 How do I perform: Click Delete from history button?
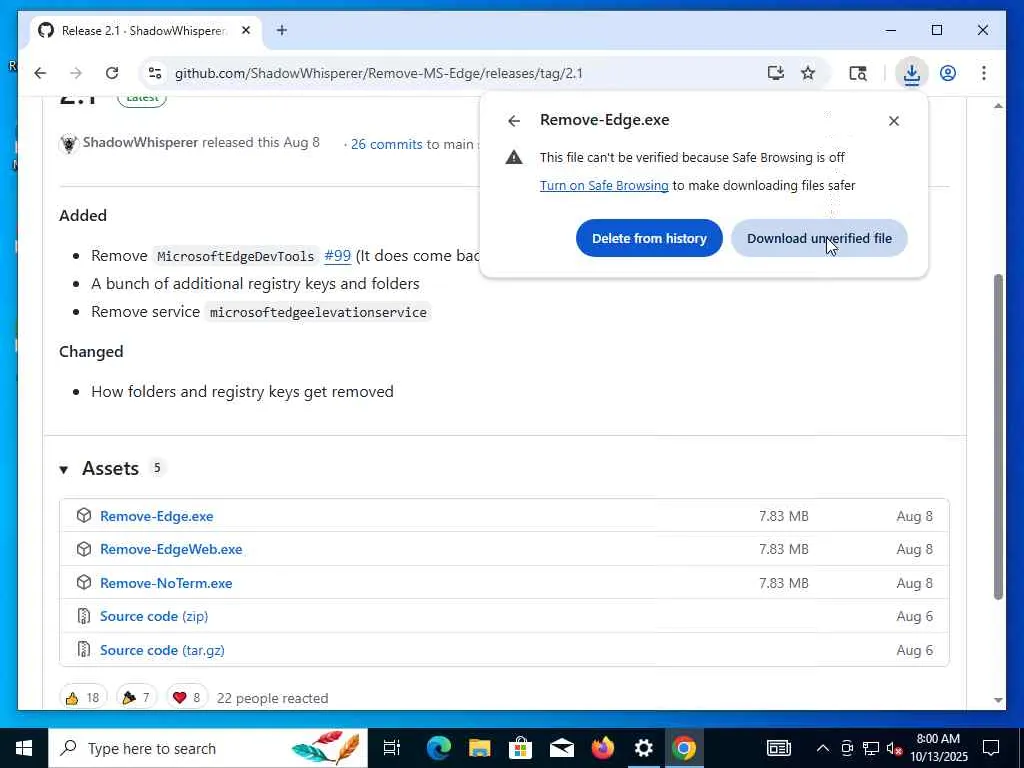point(649,238)
